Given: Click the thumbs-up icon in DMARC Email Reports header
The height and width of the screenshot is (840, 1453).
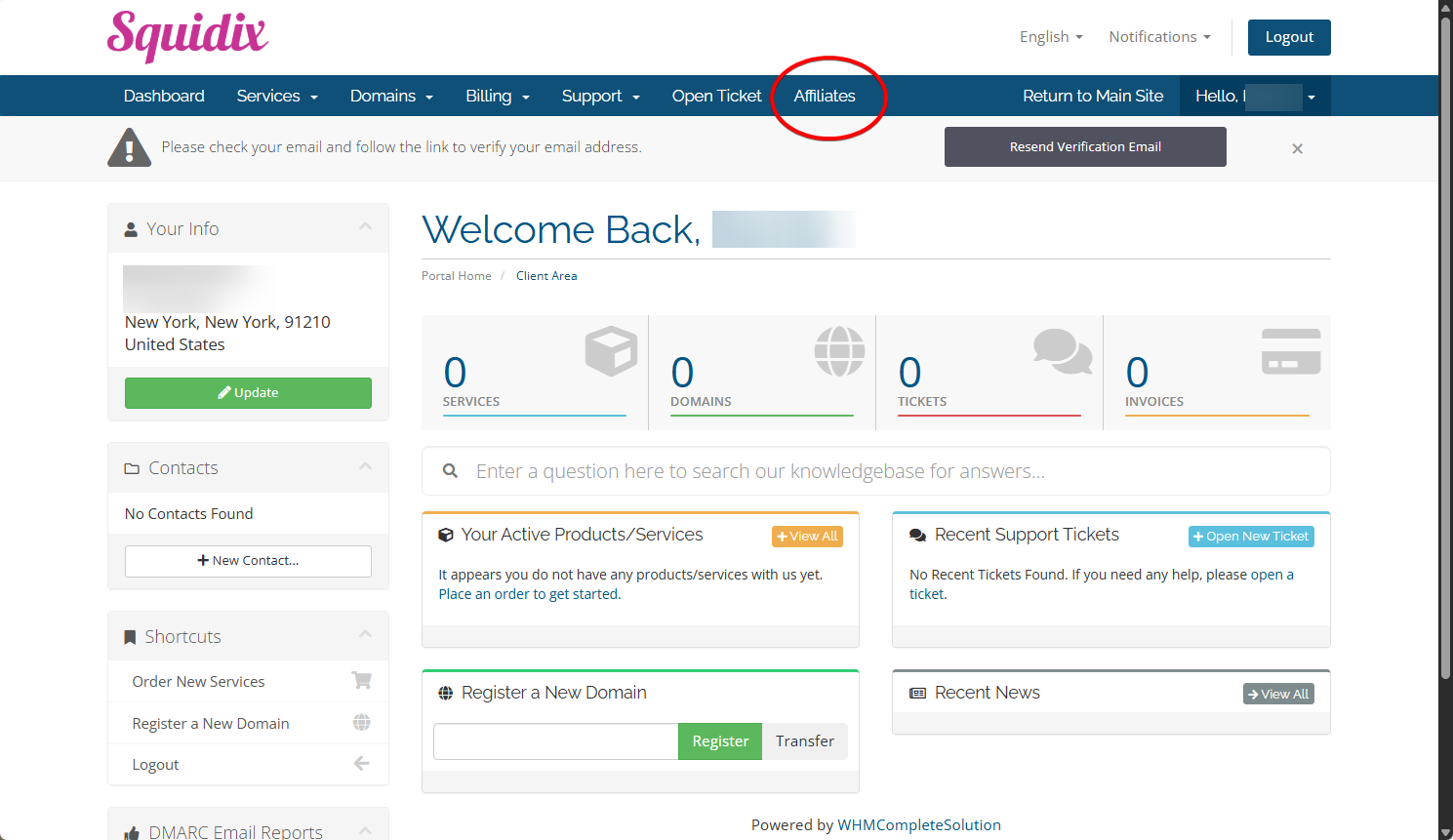Looking at the screenshot, I should [x=132, y=833].
